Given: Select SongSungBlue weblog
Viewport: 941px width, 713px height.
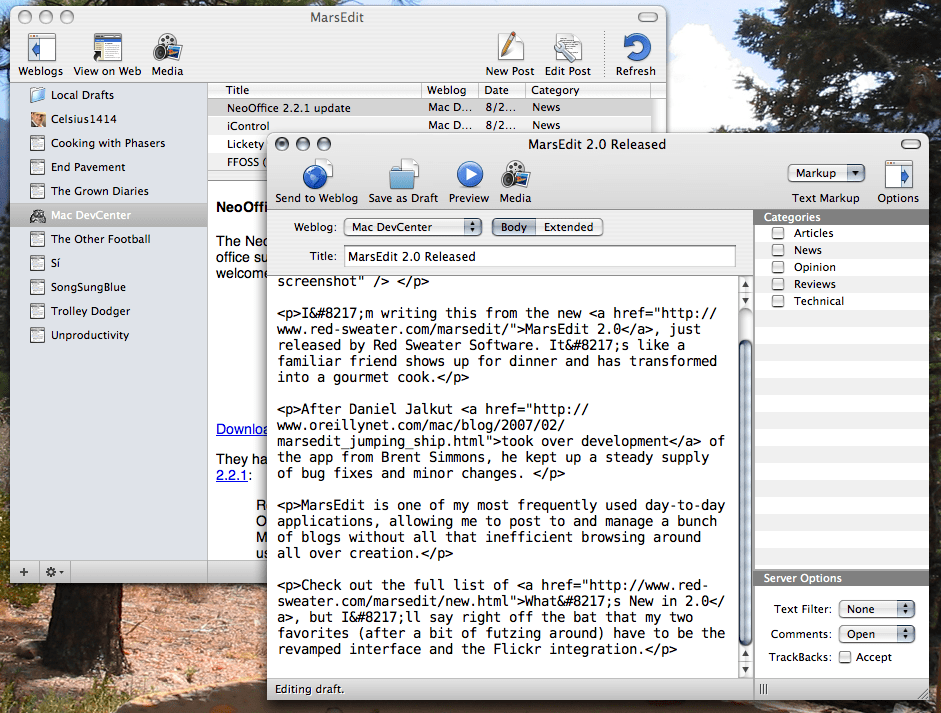Looking at the screenshot, I should (x=109, y=287).
